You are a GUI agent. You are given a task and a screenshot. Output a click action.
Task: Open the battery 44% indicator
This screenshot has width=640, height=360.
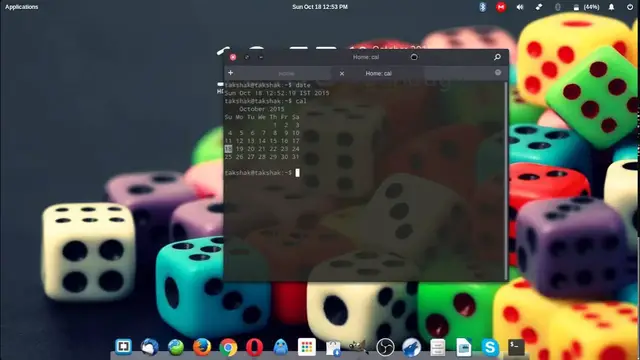click(587, 7)
